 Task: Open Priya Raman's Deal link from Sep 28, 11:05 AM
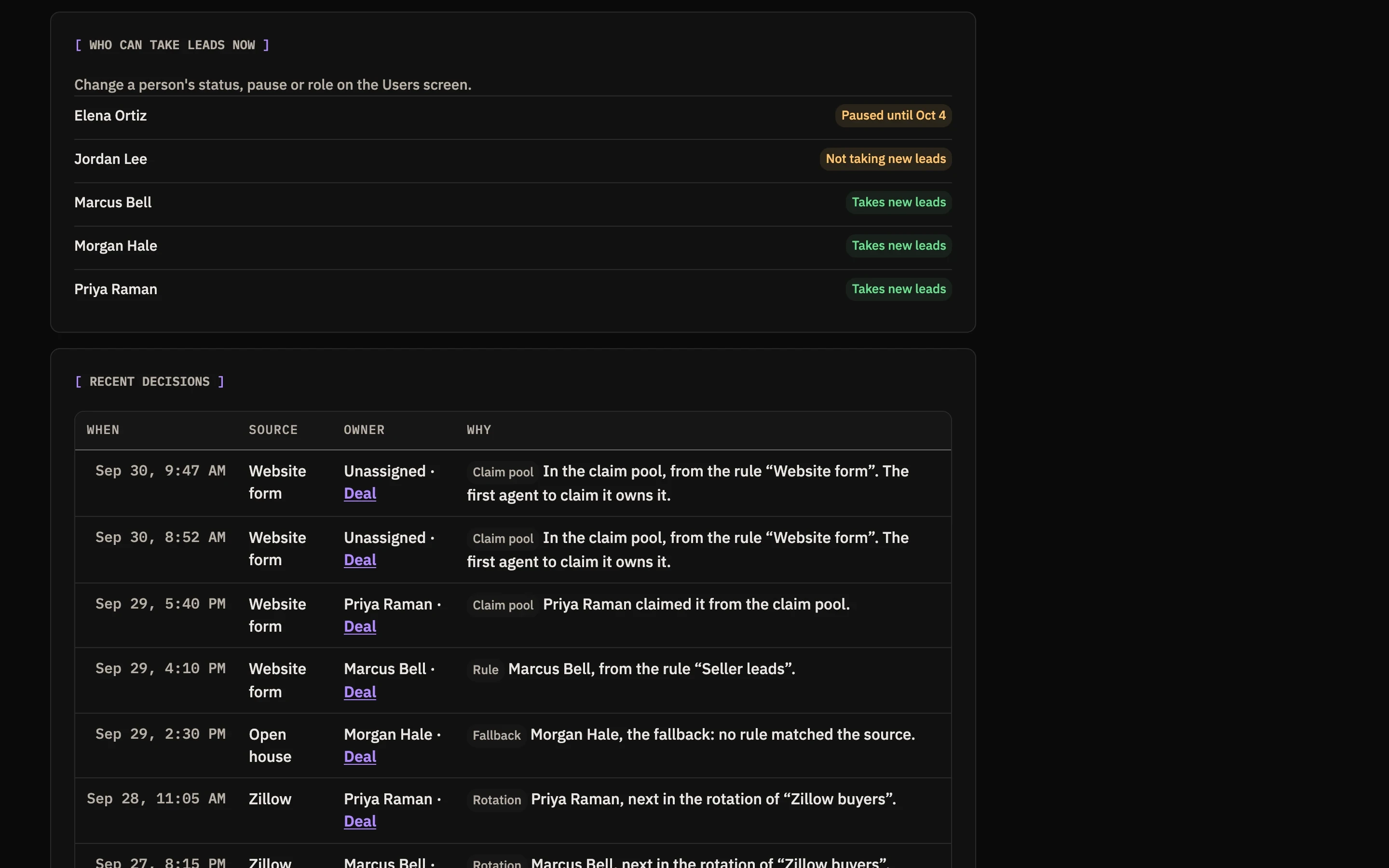click(360, 822)
